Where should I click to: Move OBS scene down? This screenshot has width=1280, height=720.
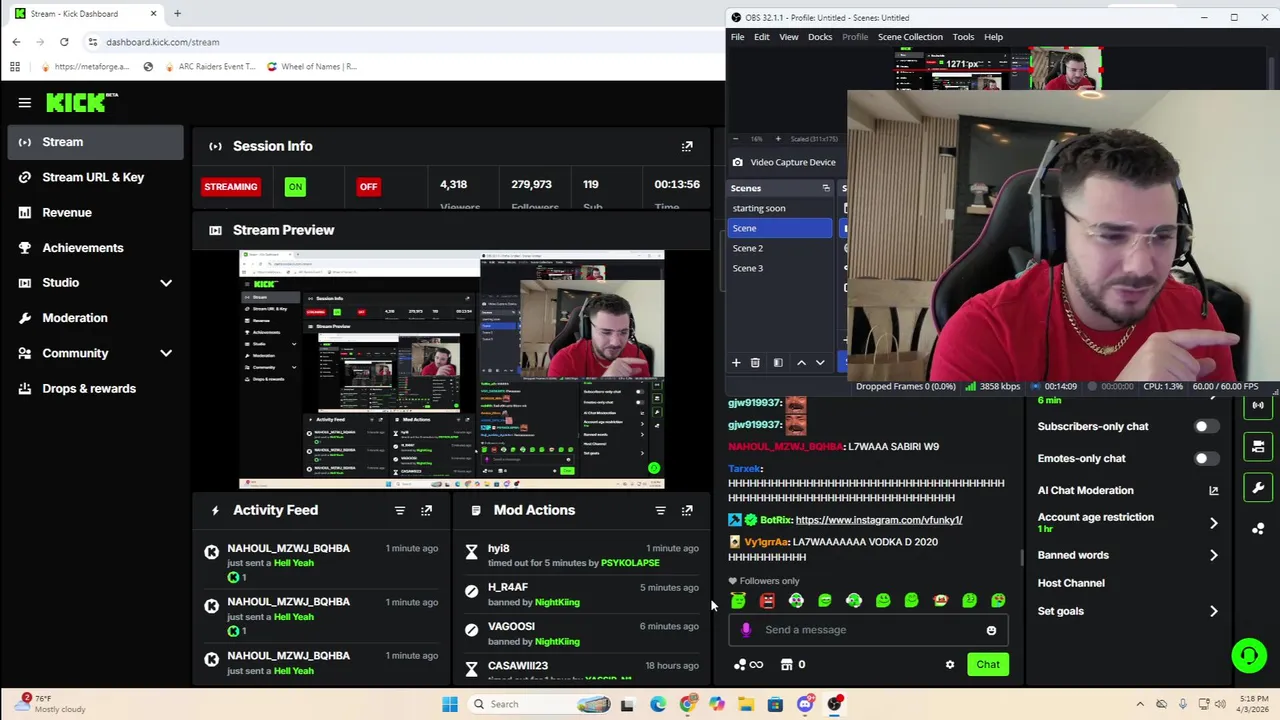click(820, 363)
